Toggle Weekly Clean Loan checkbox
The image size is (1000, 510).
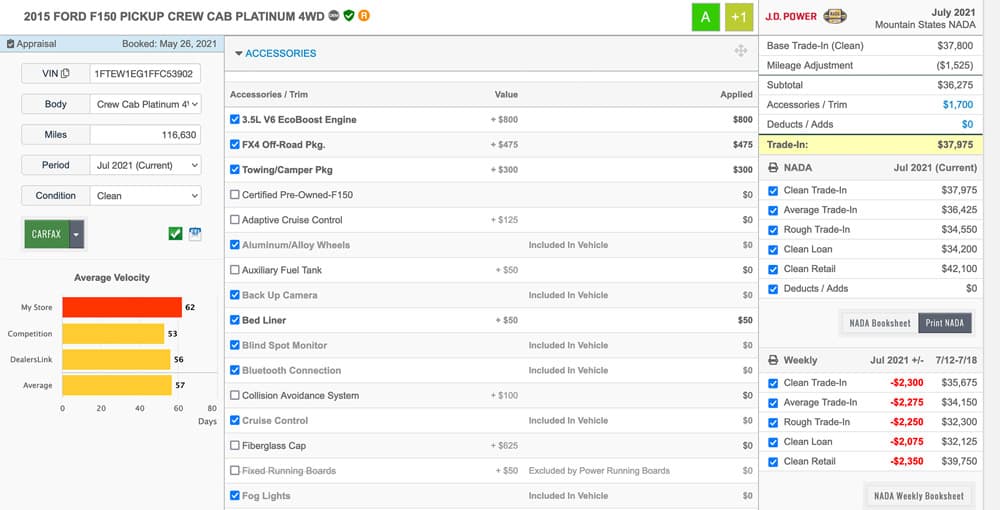coord(773,442)
